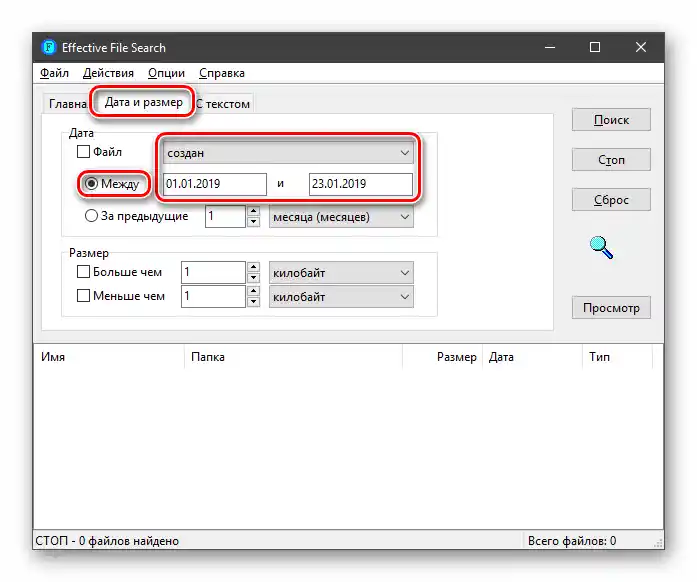697x582 pixels.
Task: Increase the За предыдущие period value
Action: (x=253, y=211)
